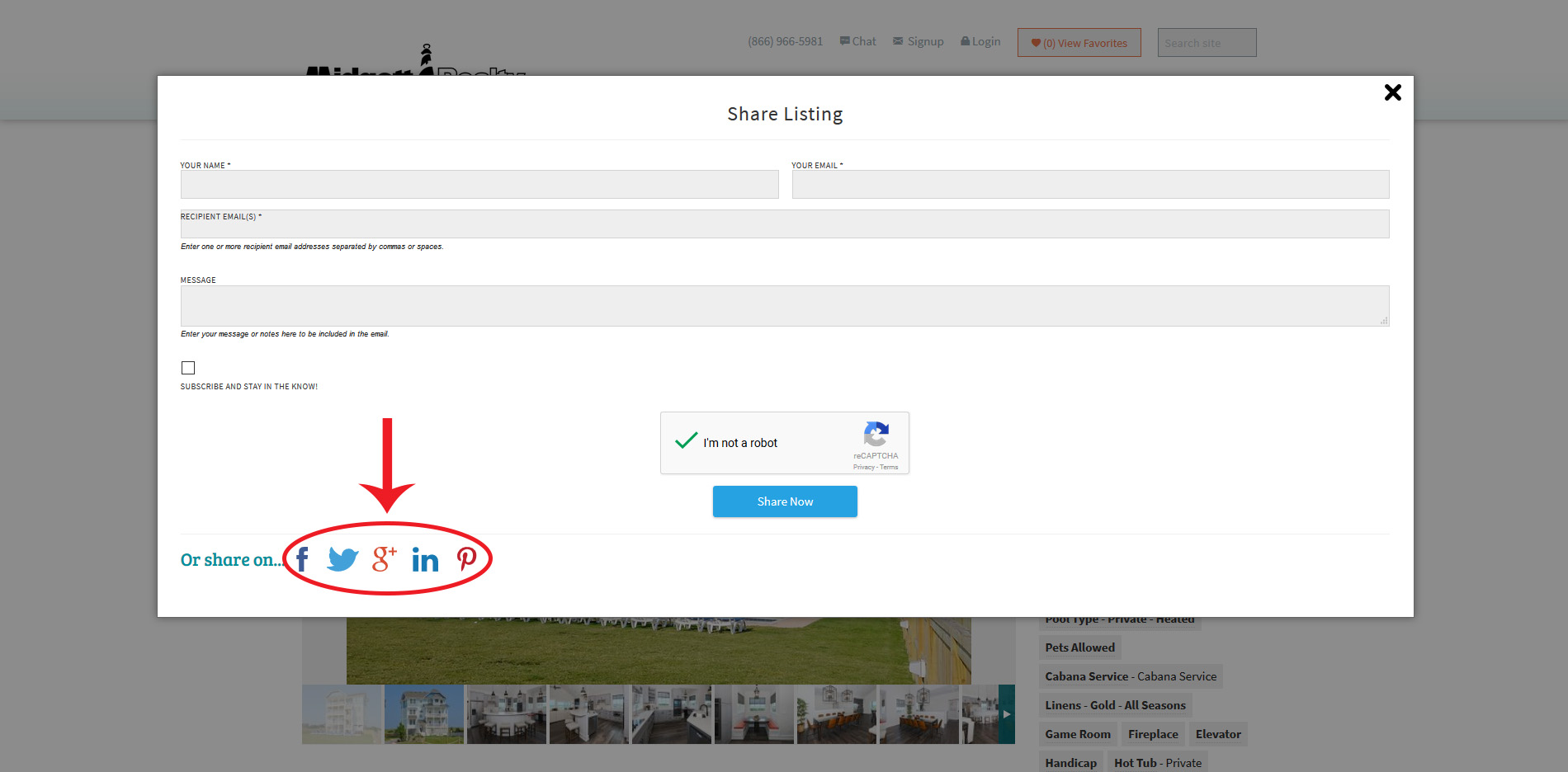Open reCAPTCHA Terms link
This screenshot has width=1568, height=772.
point(889,468)
